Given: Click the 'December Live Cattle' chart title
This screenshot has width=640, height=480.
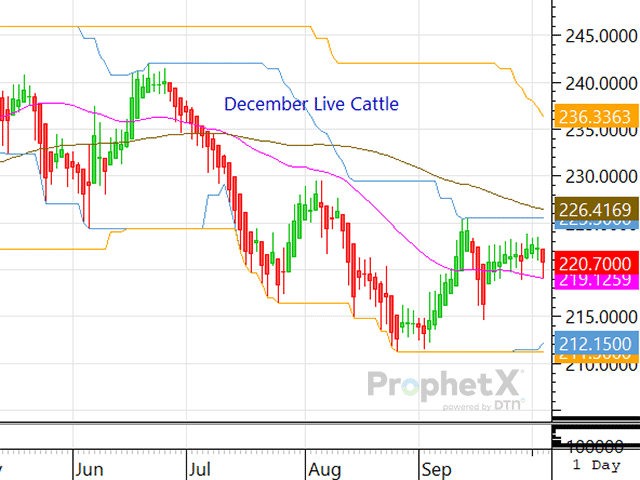Looking at the screenshot, I should (x=311, y=104).
